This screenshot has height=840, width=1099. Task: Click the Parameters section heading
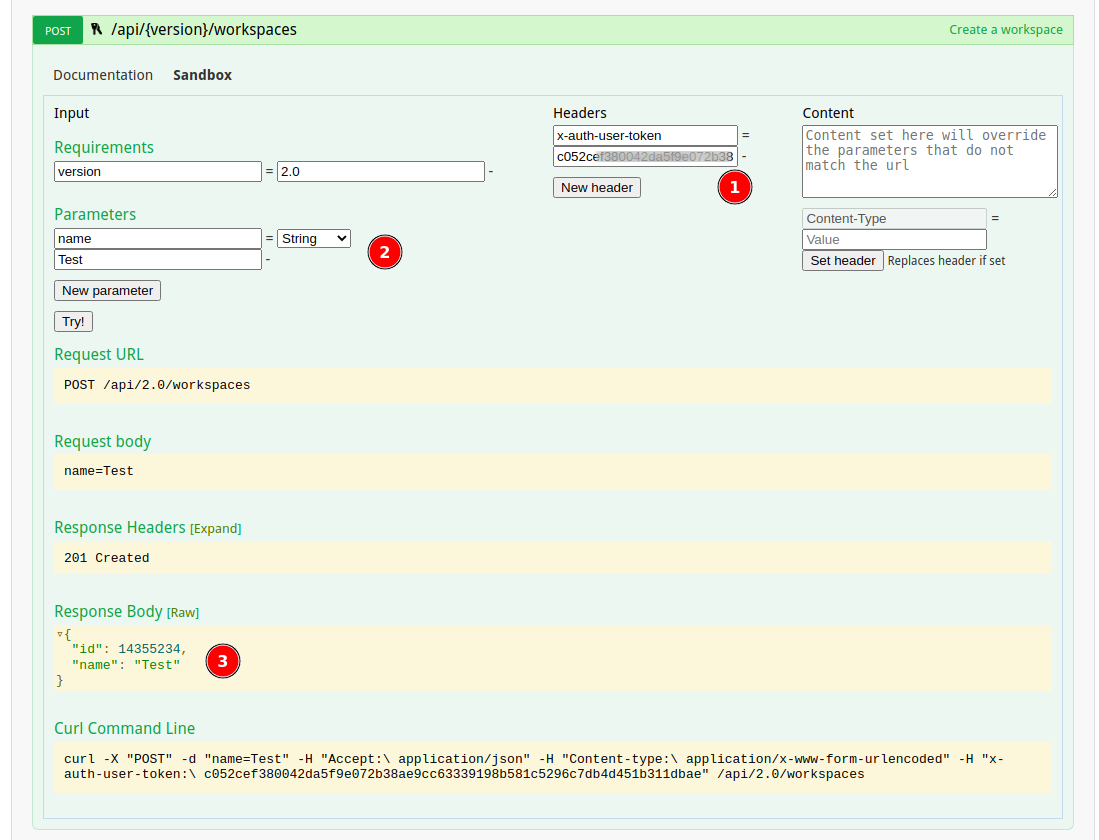[x=95, y=215]
